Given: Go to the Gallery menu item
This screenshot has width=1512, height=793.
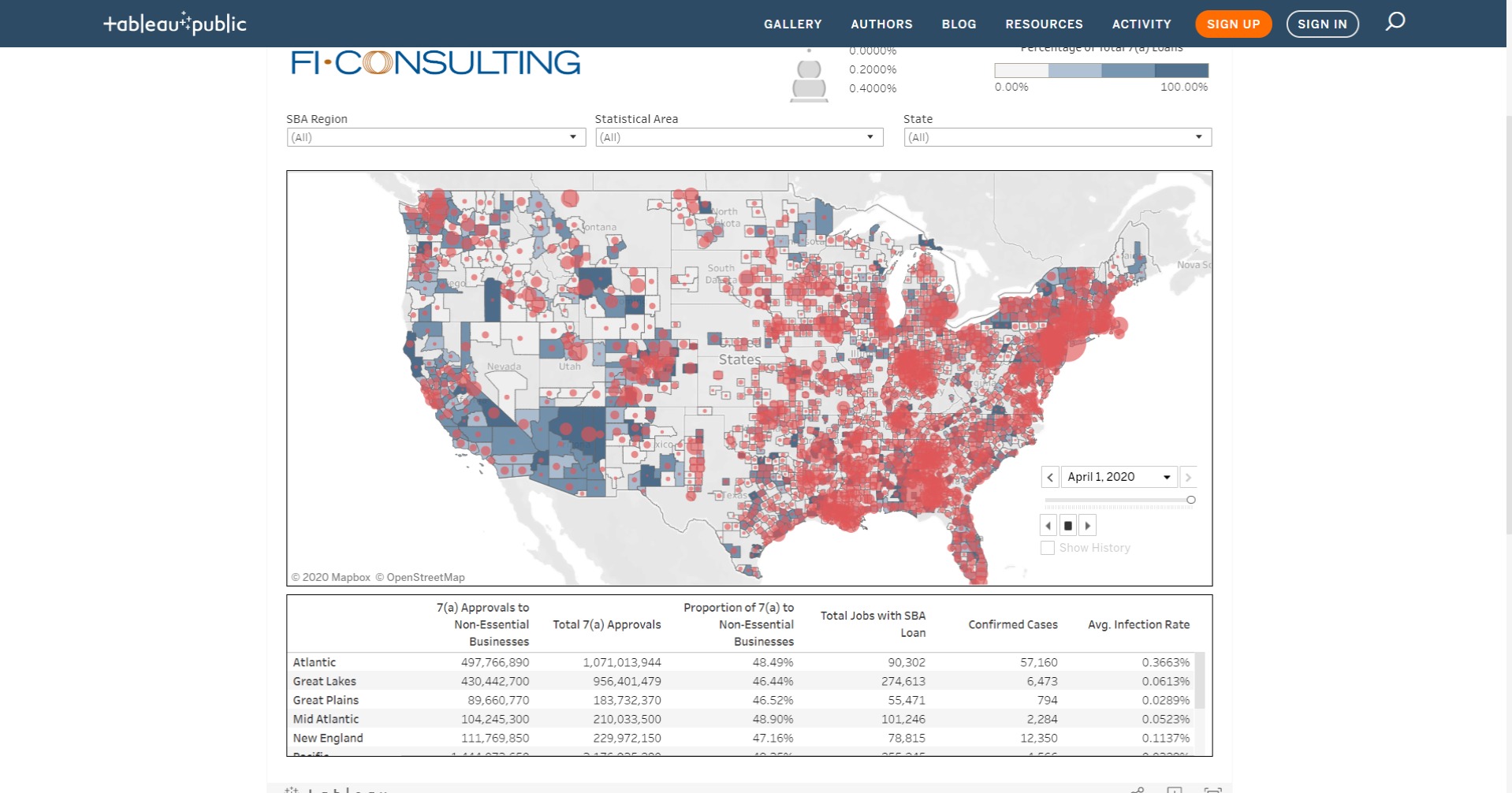Looking at the screenshot, I should click(792, 24).
